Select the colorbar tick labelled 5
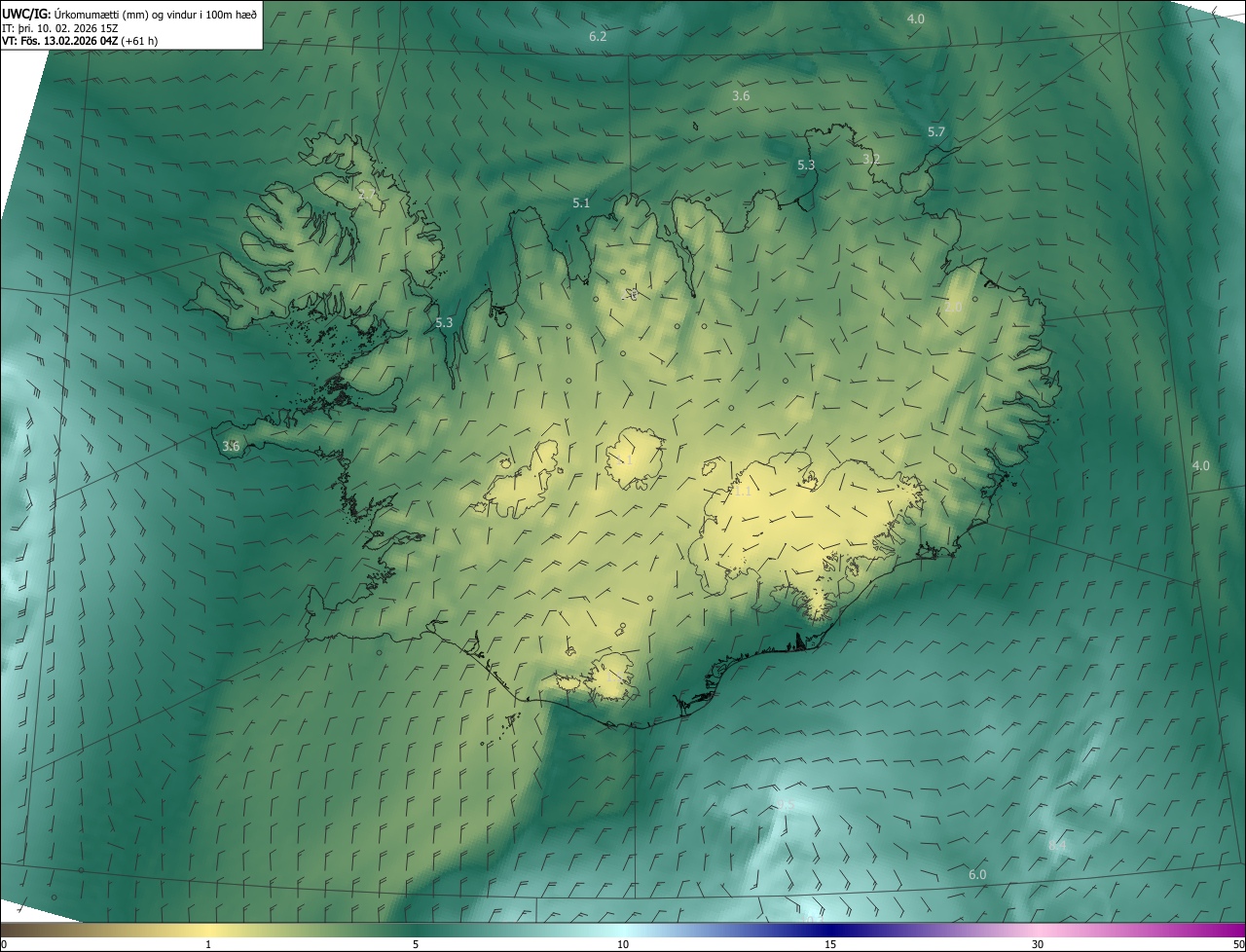This screenshot has width=1246, height=952. pyautogui.click(x=416, y=944)
